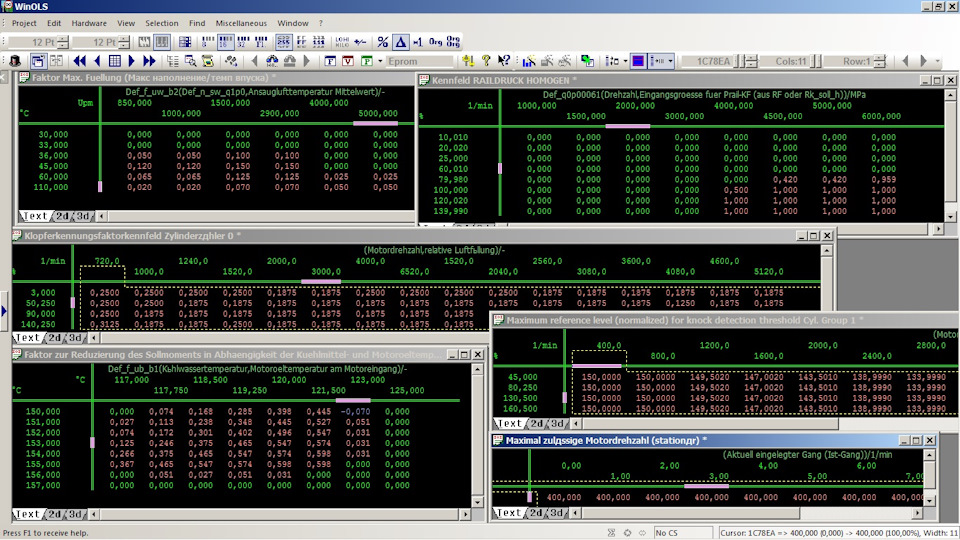Click the Org original values icon

[x=435, y=42]
